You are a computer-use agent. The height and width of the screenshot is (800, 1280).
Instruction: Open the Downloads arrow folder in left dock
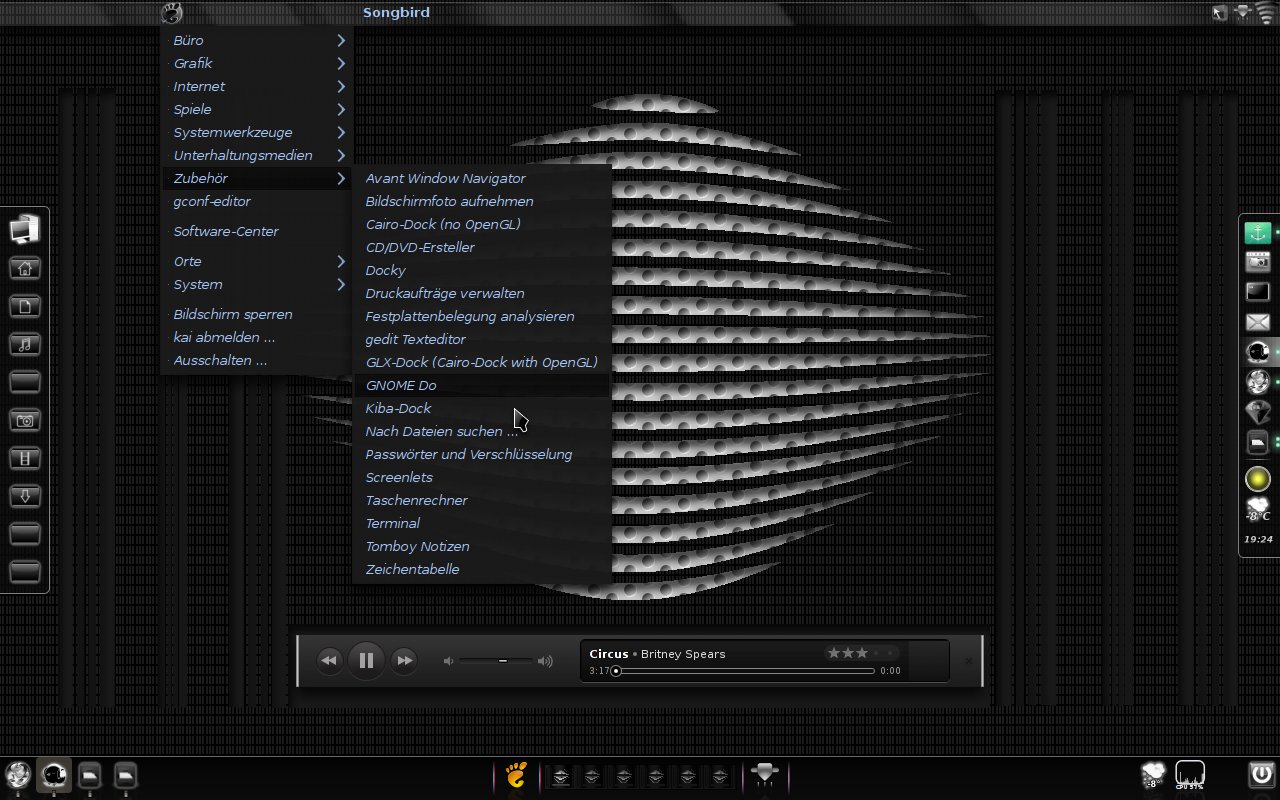point(25,496)
